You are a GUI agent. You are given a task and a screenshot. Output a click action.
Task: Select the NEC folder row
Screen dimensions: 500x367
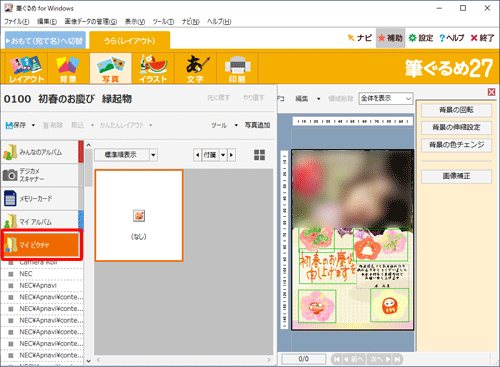point(42,274)
